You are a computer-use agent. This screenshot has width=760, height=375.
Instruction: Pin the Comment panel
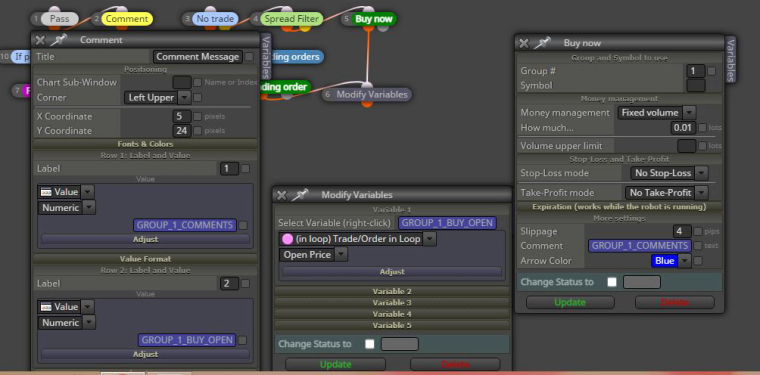tap(58, 40)
